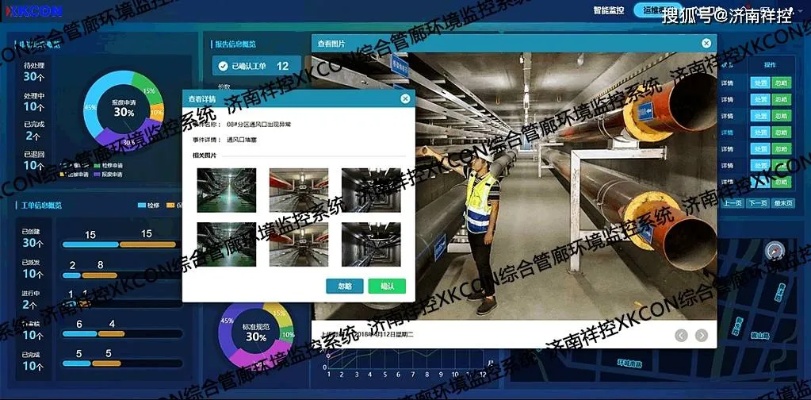Viewport: 811px width, 400px height.
Task: Open the 智能监控 tab in the header
Action: click(609, 10)
